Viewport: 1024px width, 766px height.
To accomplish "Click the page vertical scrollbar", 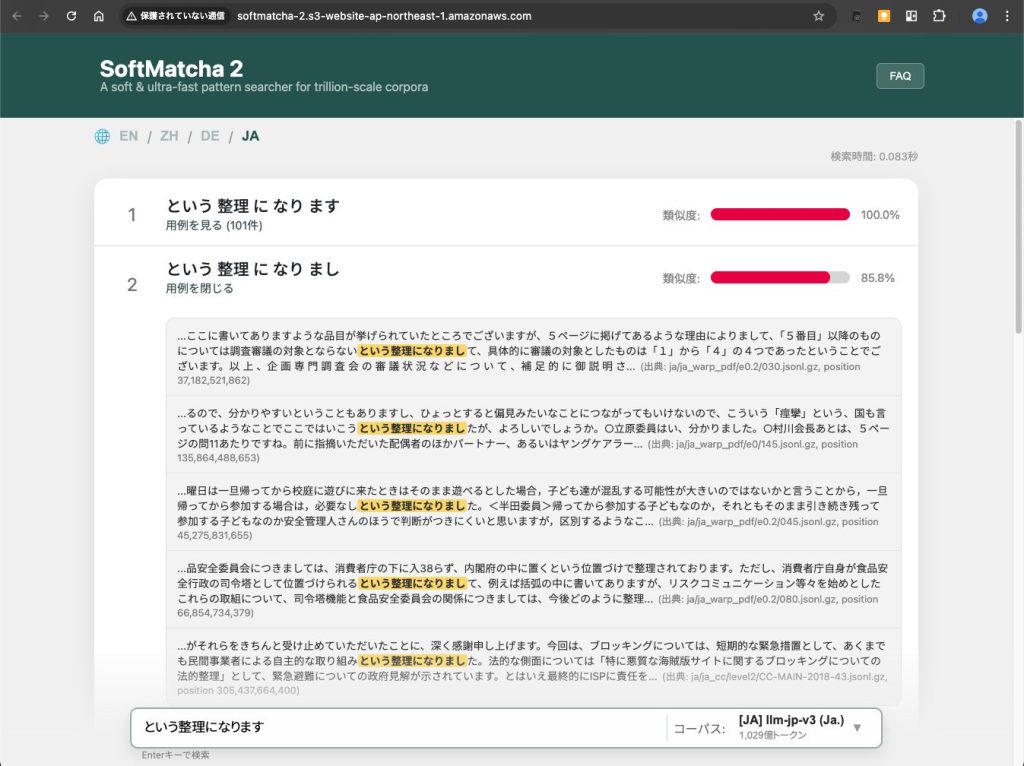I will point(1018,225).
